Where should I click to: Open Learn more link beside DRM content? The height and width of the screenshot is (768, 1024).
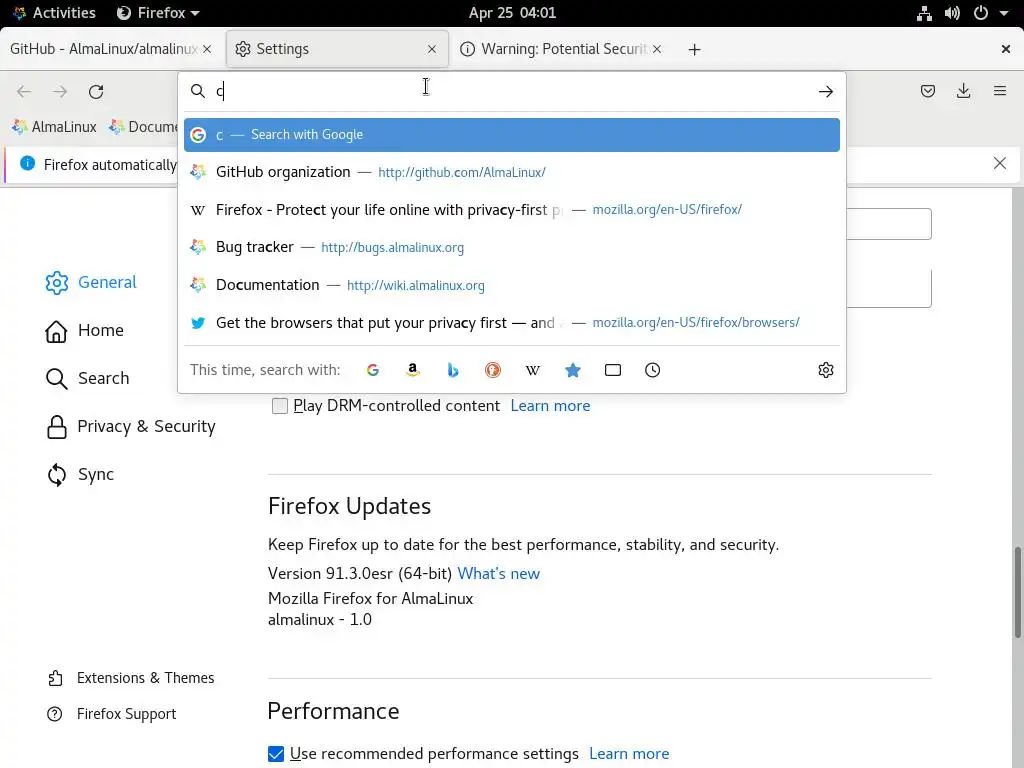tap(550, 406)
